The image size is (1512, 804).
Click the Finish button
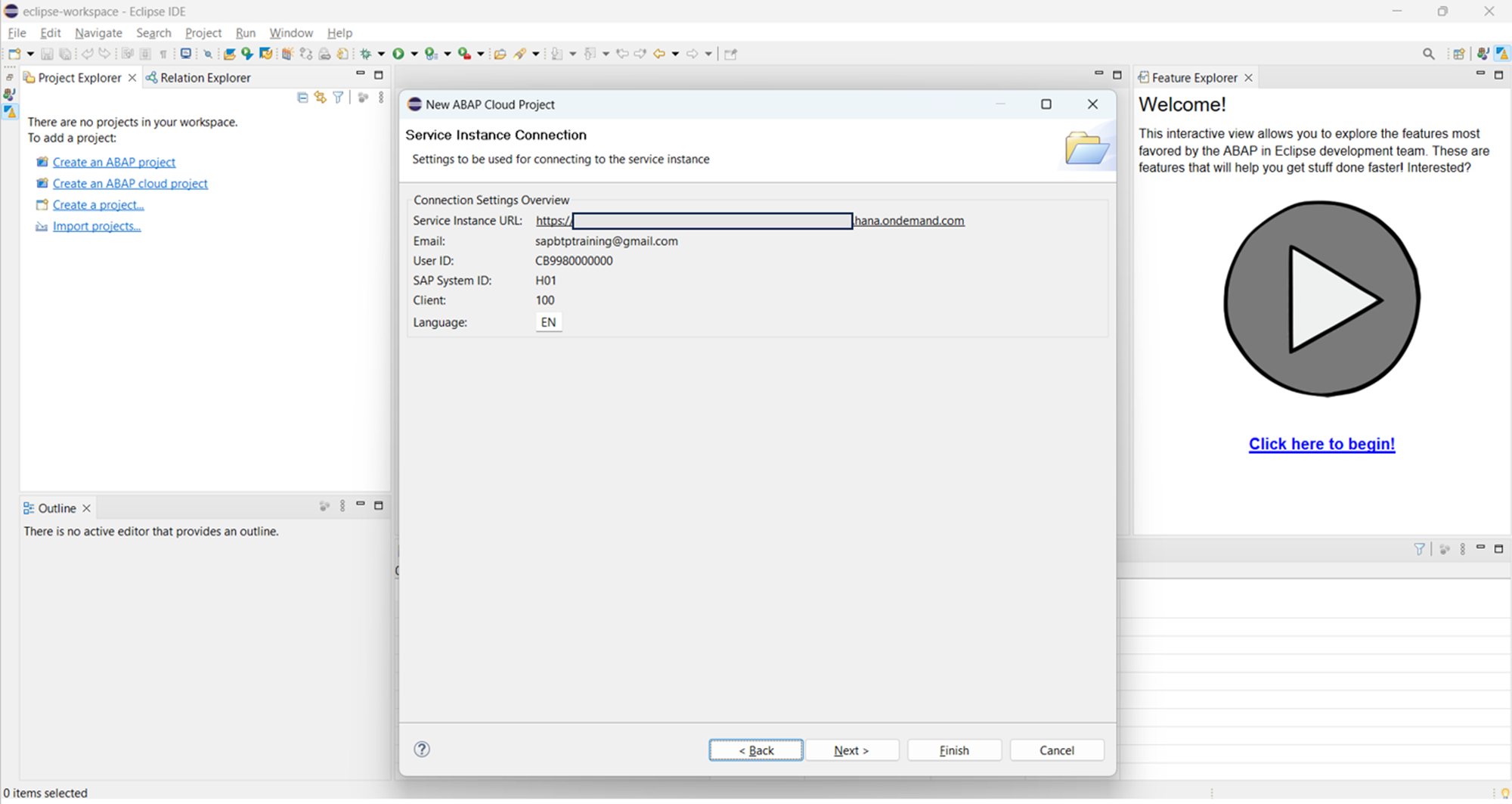click(954, 750)
